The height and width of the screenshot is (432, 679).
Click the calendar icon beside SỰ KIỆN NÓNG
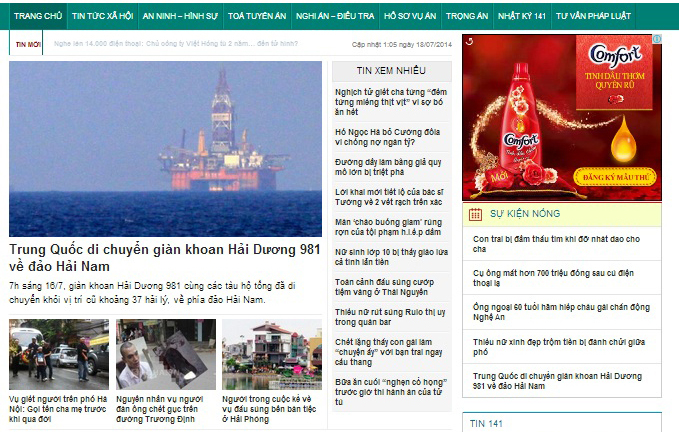(x=475, y=214)
